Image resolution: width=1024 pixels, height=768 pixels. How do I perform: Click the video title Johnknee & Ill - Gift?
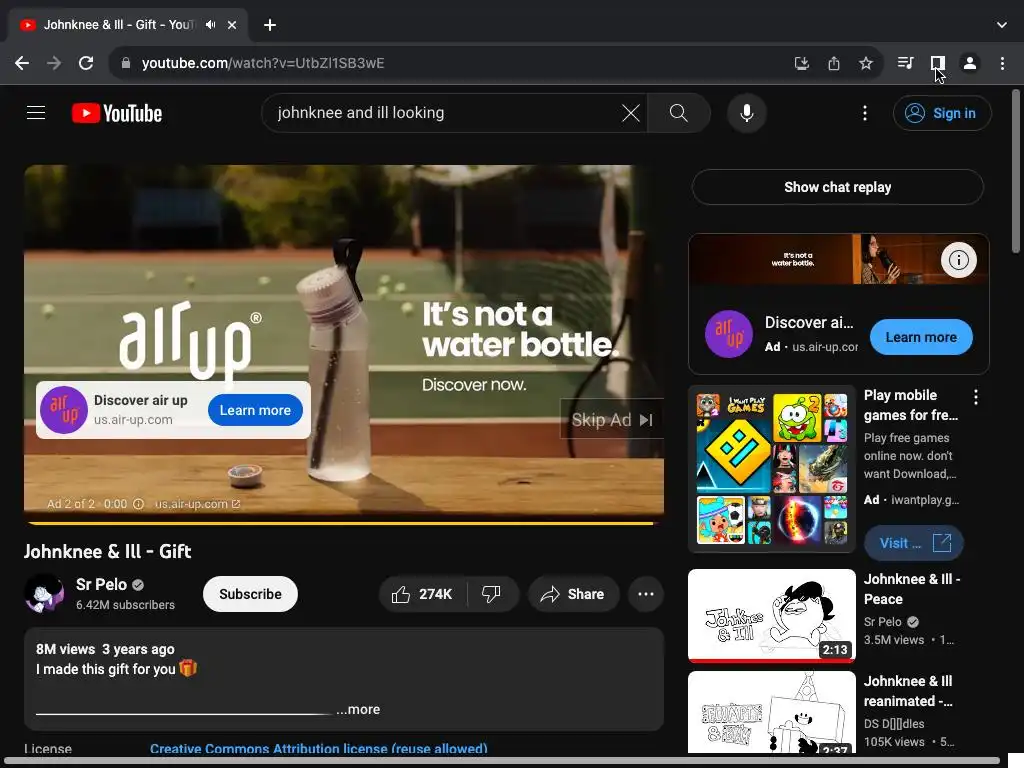(108, 551)
